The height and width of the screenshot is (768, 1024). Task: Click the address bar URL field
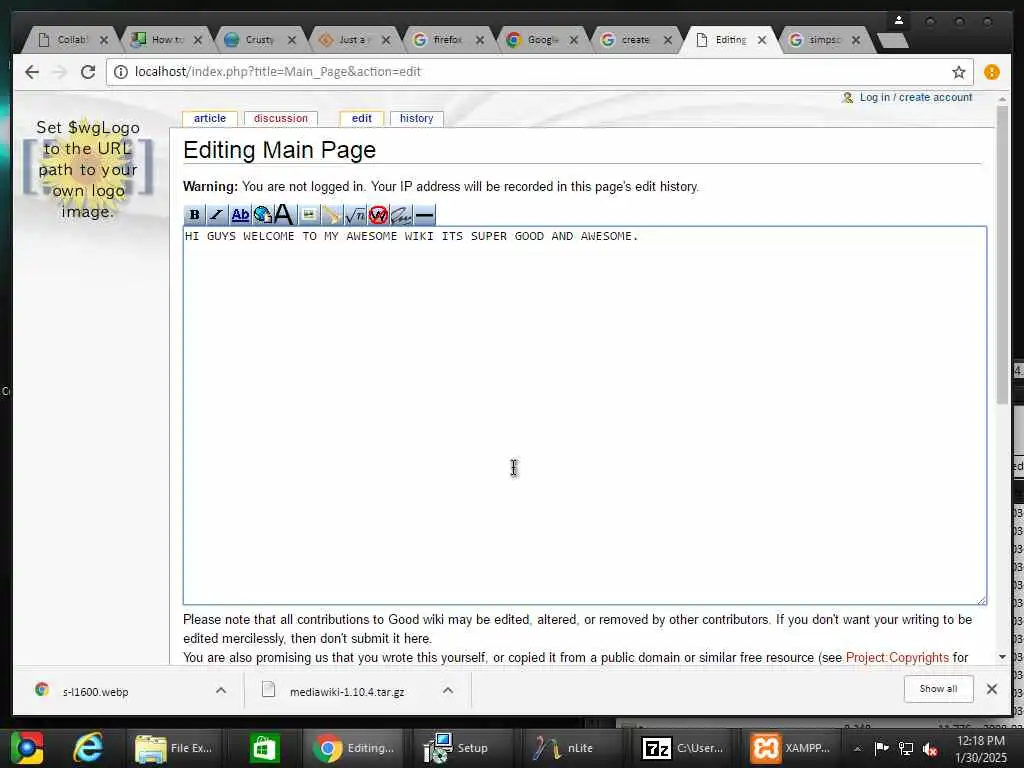point(539,72)
